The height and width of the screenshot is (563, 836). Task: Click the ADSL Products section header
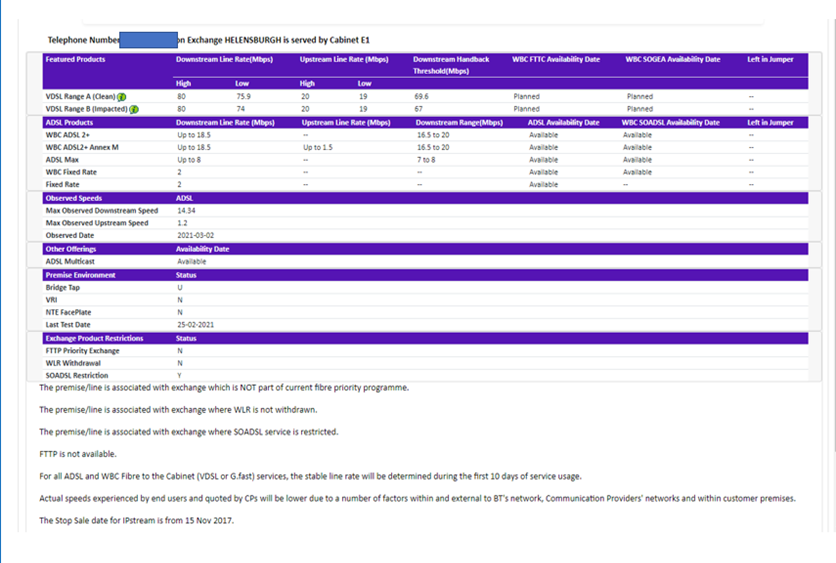pyautogui.click(x=69, y=122)
